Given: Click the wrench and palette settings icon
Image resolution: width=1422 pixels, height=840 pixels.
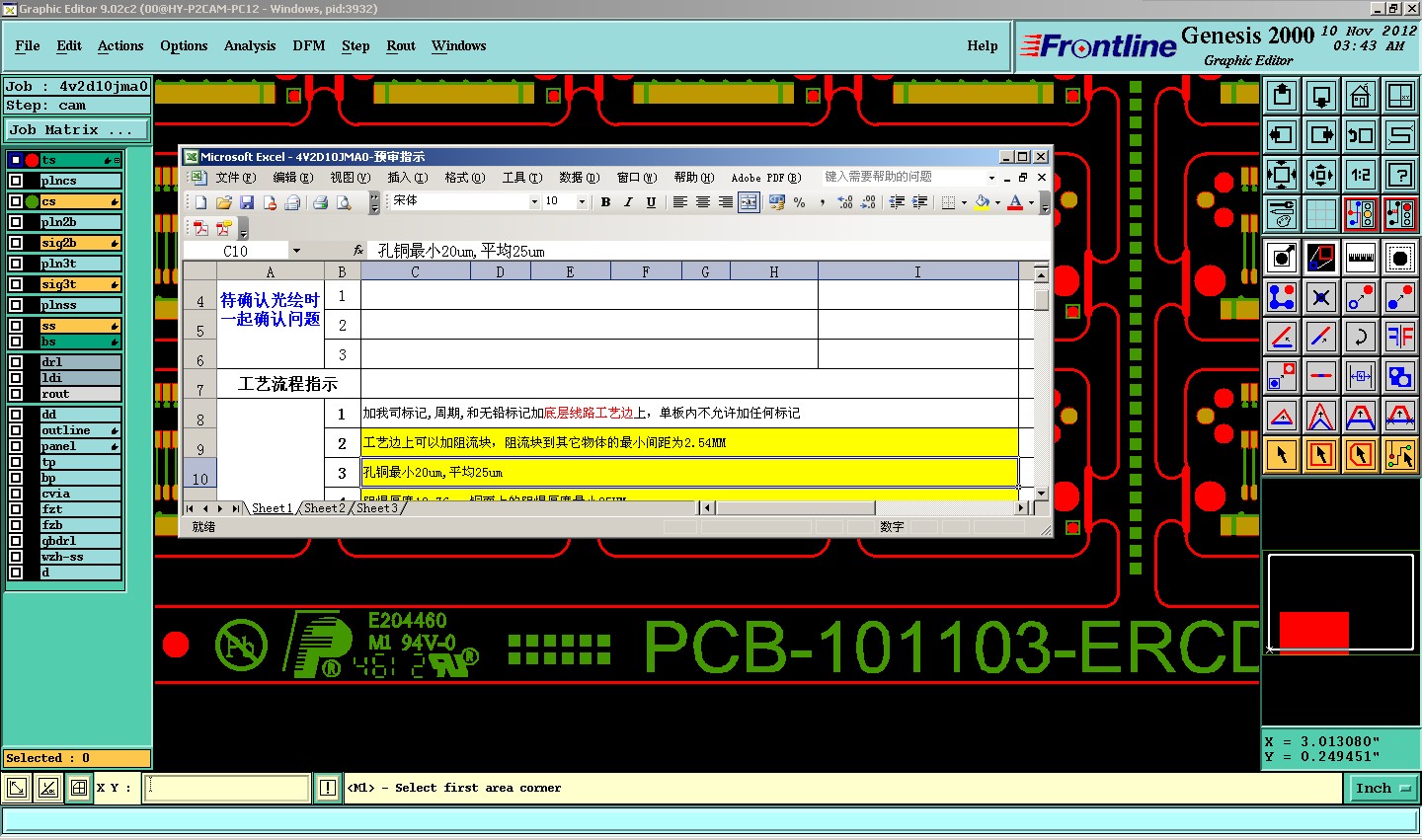Looking at the screenshot, I should 1282,214.
